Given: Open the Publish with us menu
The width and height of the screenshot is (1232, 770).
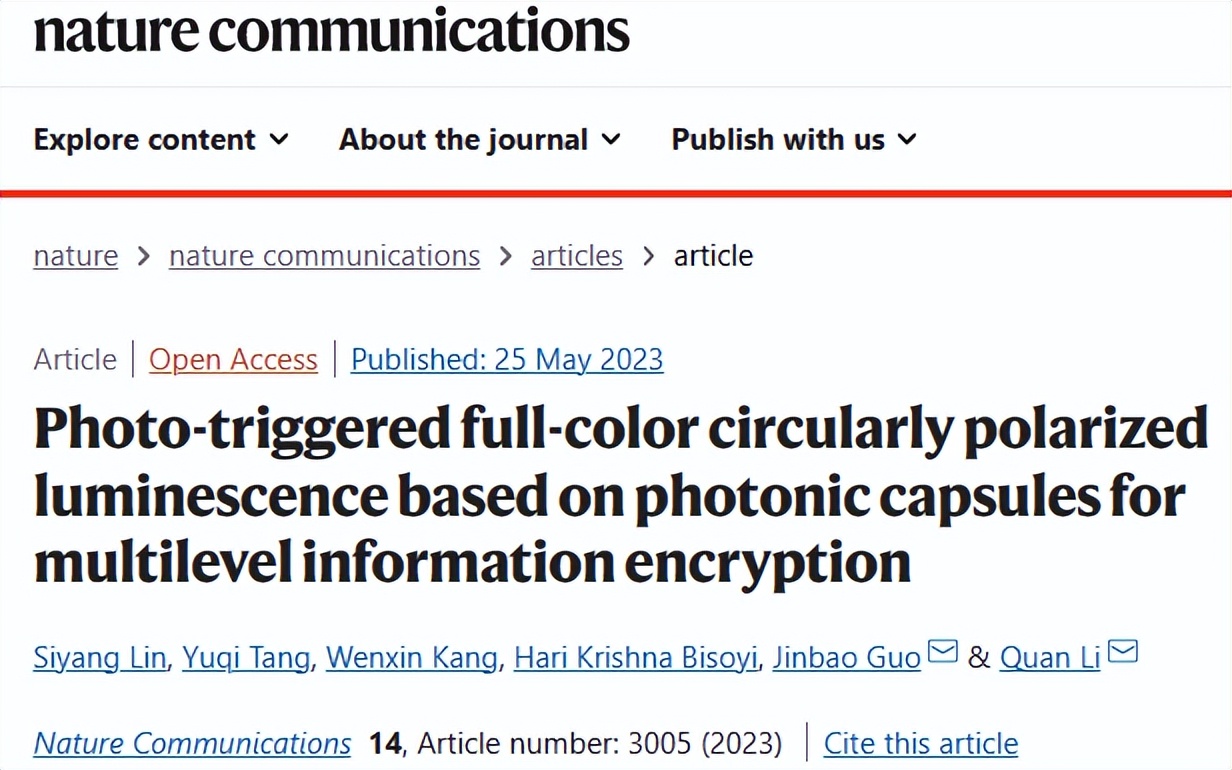Looking at the screenshot, I should tap(778, 139).
